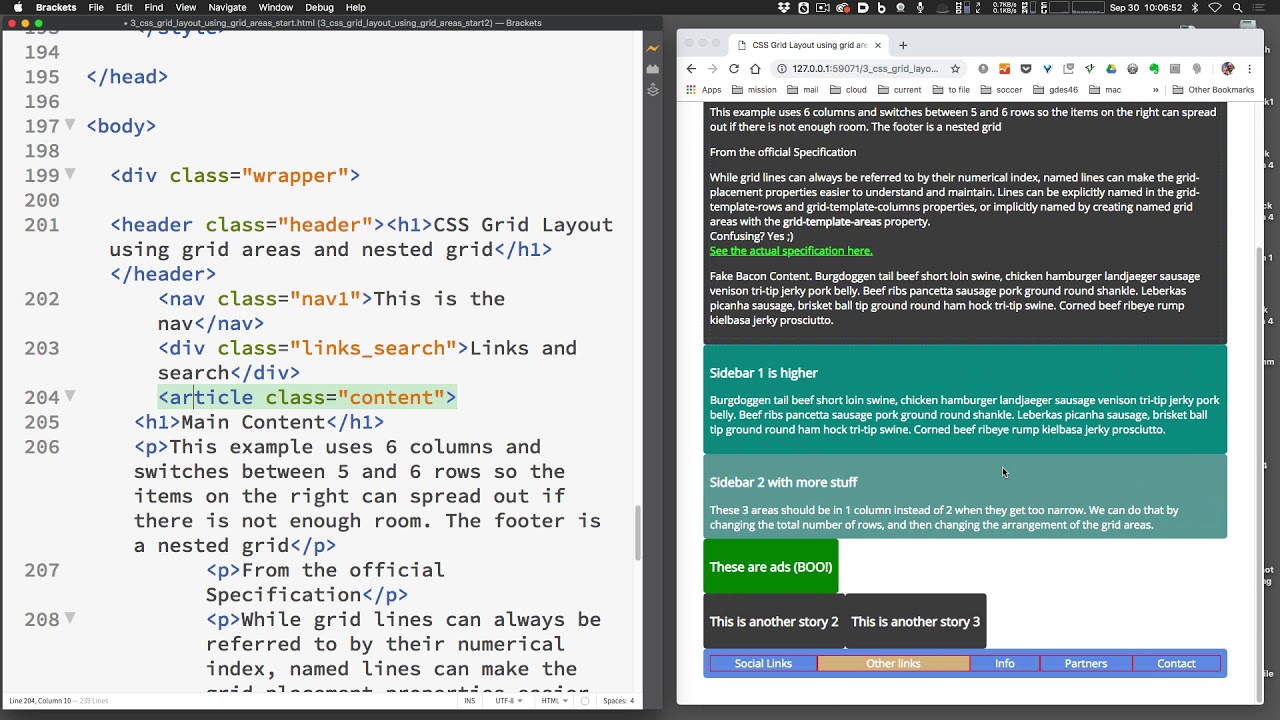Open the Apps shortcut in bookmarks bar
The height and width of the screenshot is (720, 1280).
click(705, 89)
